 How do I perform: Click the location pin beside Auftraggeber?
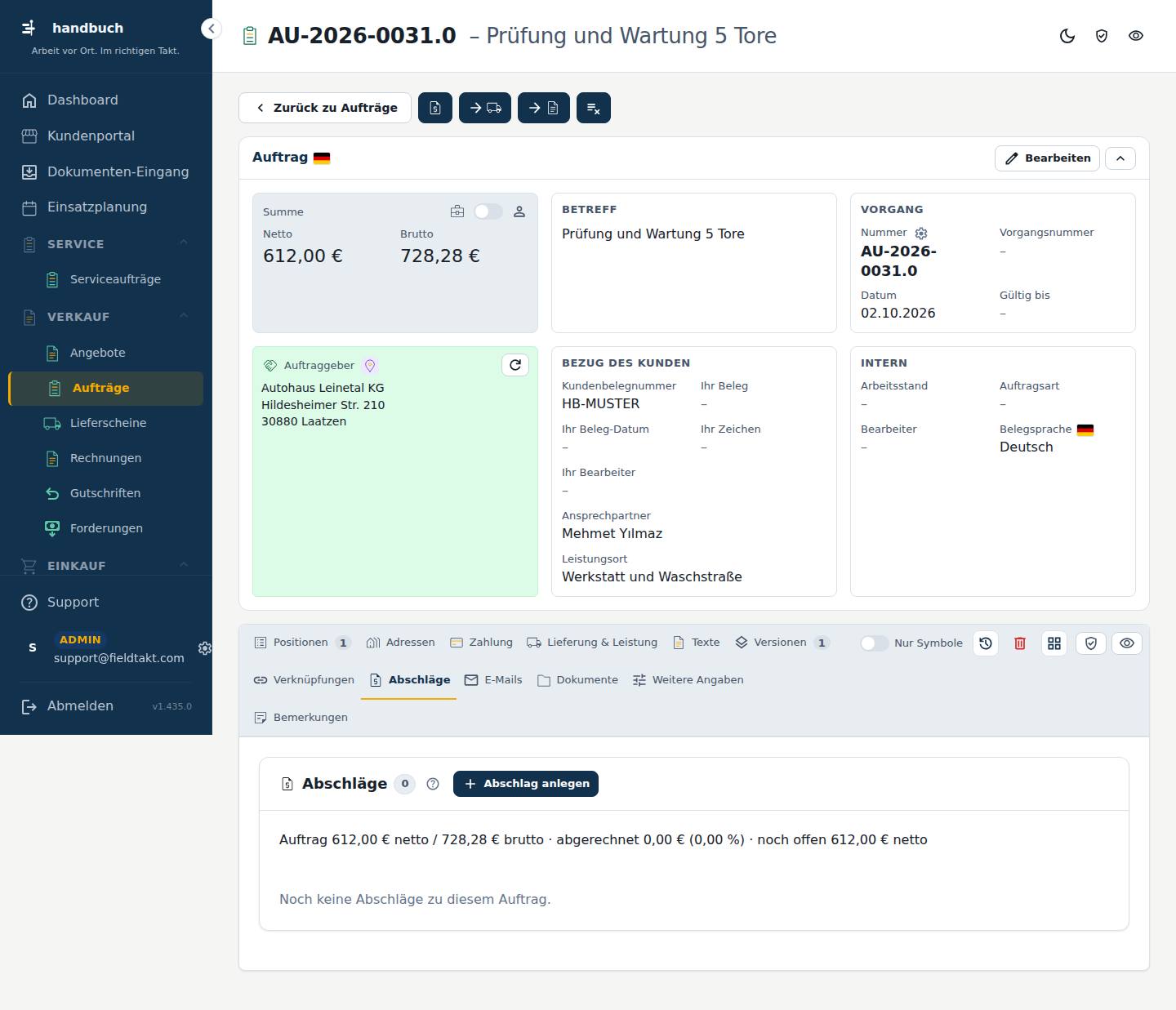pos(369,366)
